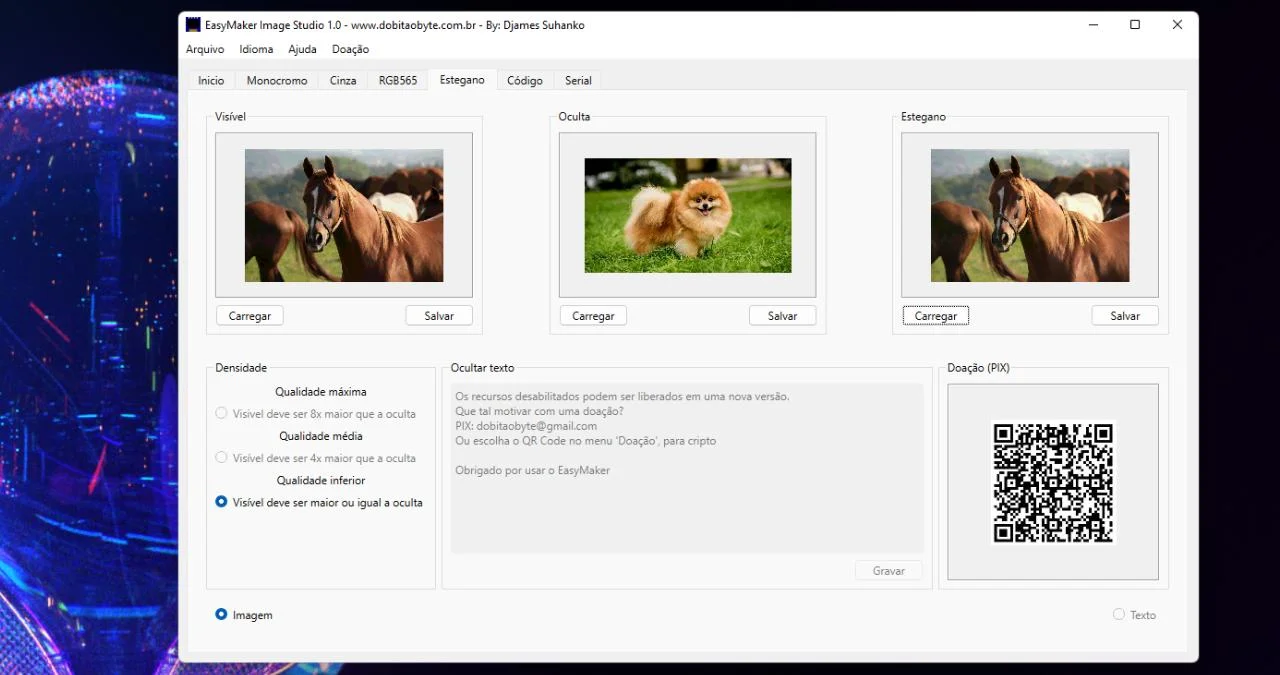Minimize the EasyMaker window

(x=1091, y=25)
